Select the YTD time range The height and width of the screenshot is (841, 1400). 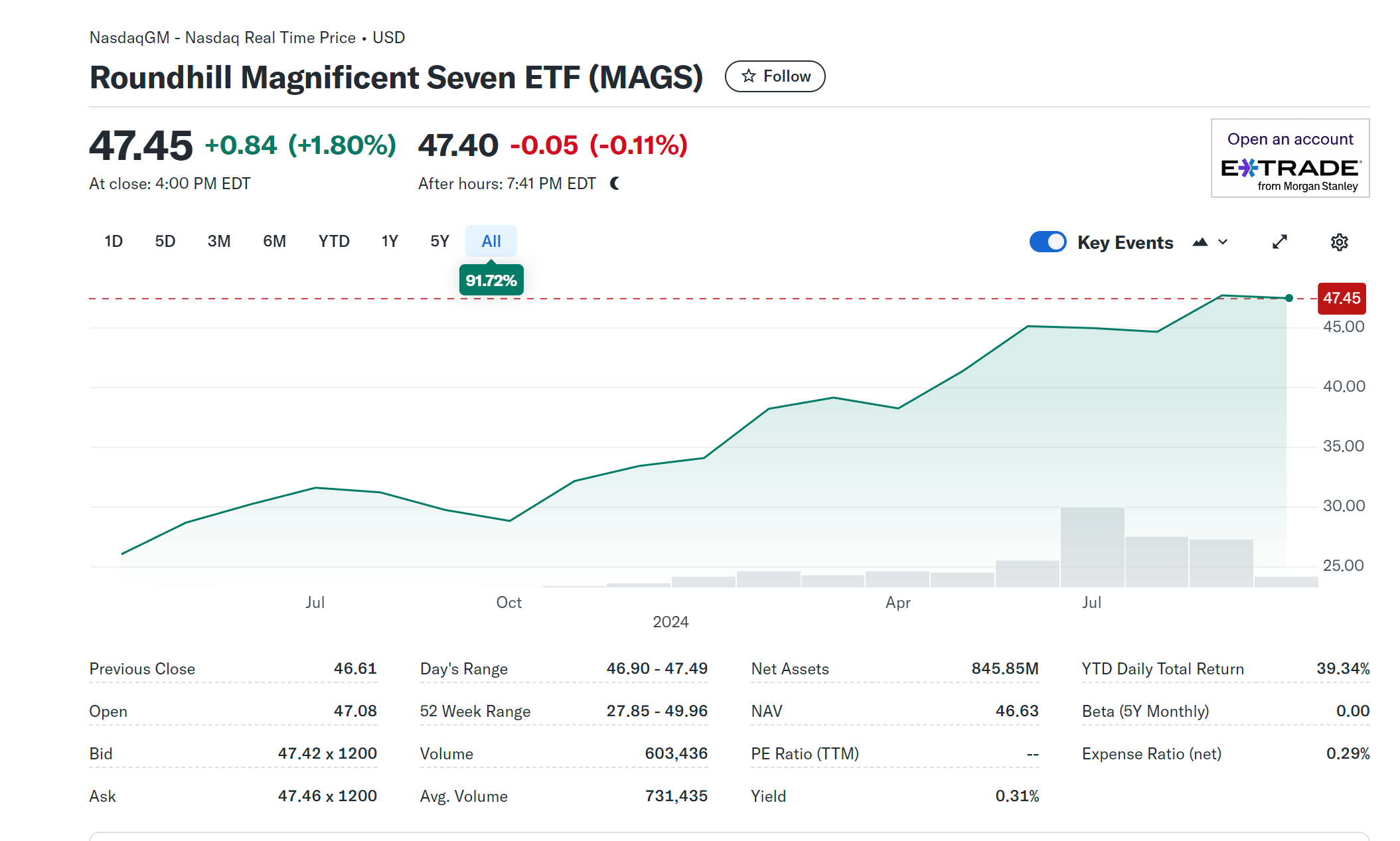pyautogui.click(x=334, y=241)
